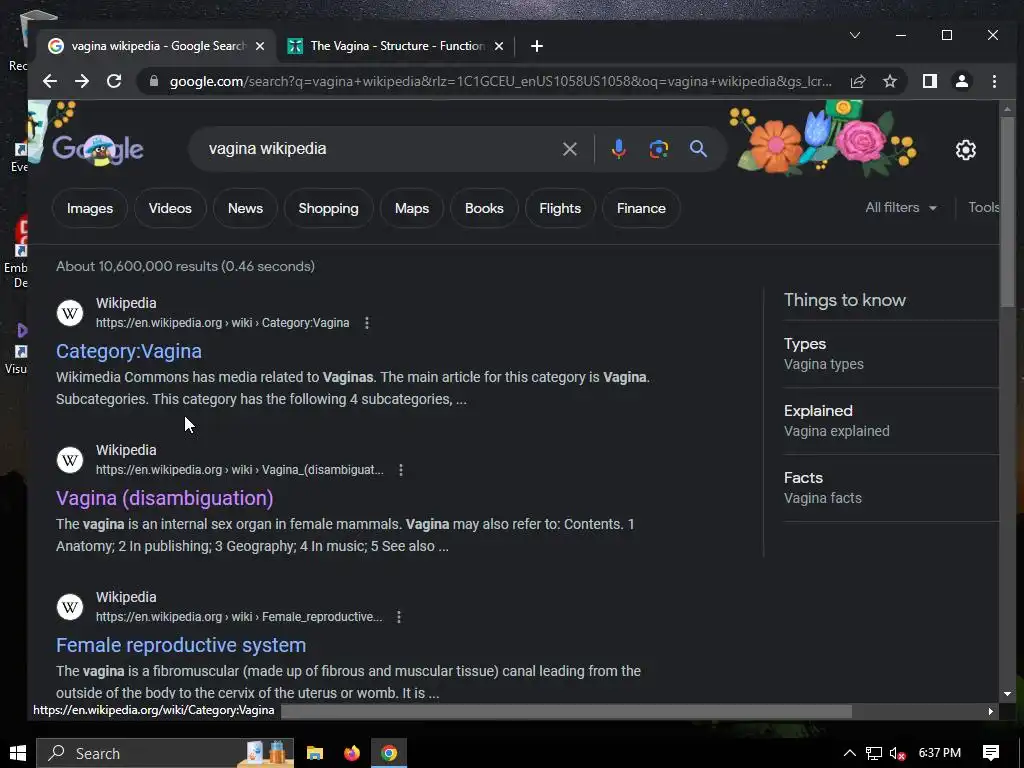Close the Google Search tab
The image size is (1024, 768).
point(260,46)
